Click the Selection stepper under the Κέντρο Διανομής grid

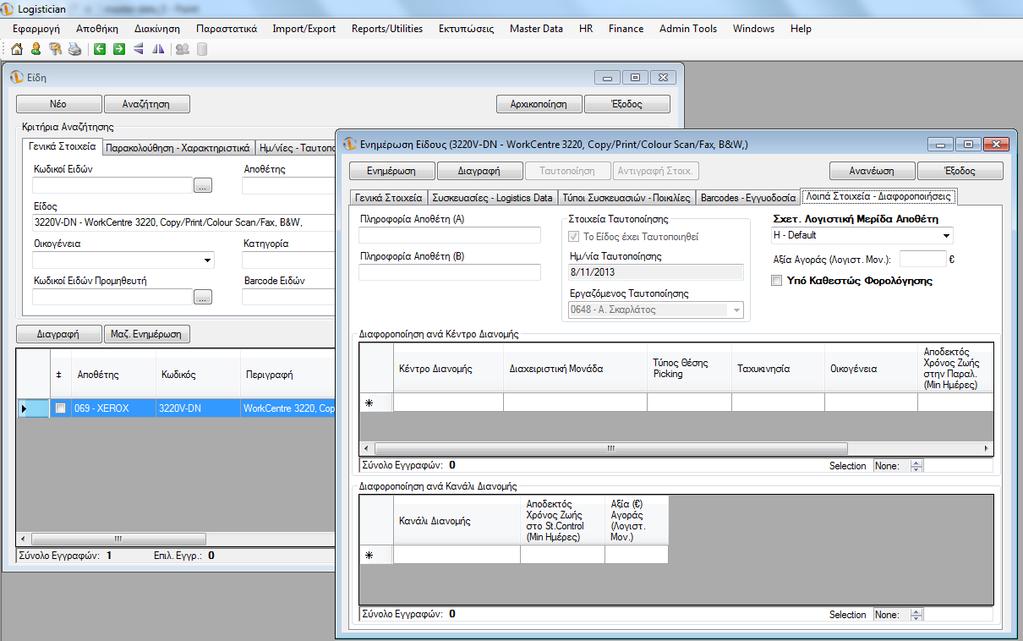(x=916, y=466)
